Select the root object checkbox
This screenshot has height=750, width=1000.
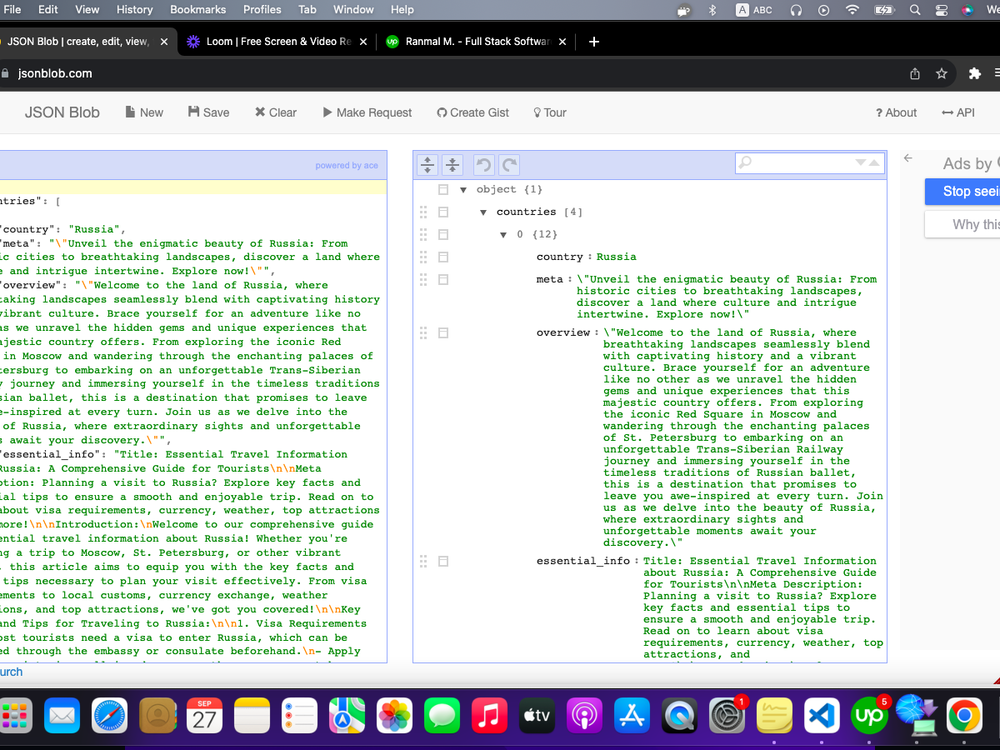point(445,189)
